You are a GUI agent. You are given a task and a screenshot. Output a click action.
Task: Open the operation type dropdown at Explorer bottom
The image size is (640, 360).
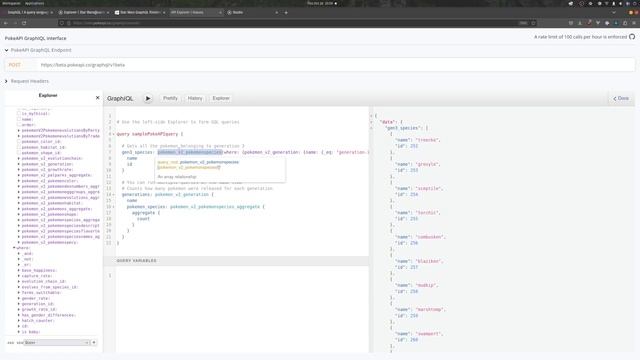click(x=56, y=342)
